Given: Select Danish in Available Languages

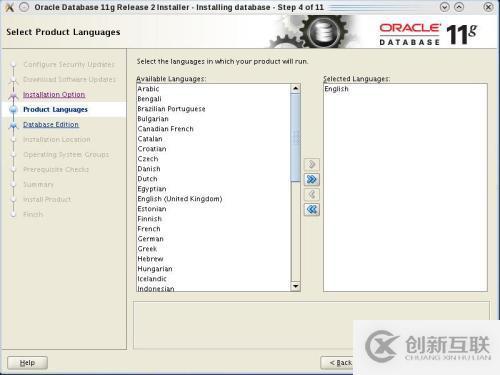Looking at the screenshot, I should point(214,169).
